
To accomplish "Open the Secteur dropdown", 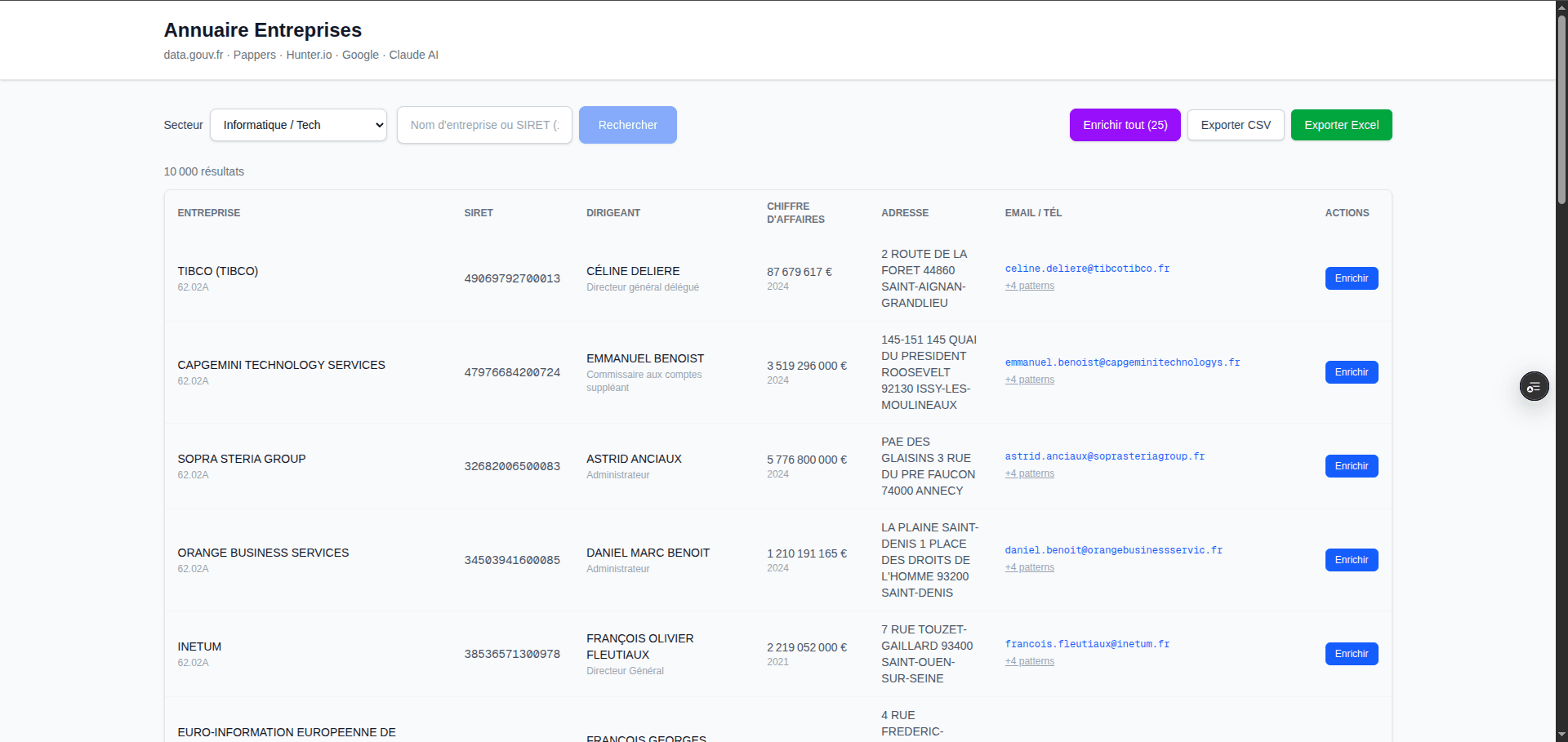I will click(x=298, y=125).
